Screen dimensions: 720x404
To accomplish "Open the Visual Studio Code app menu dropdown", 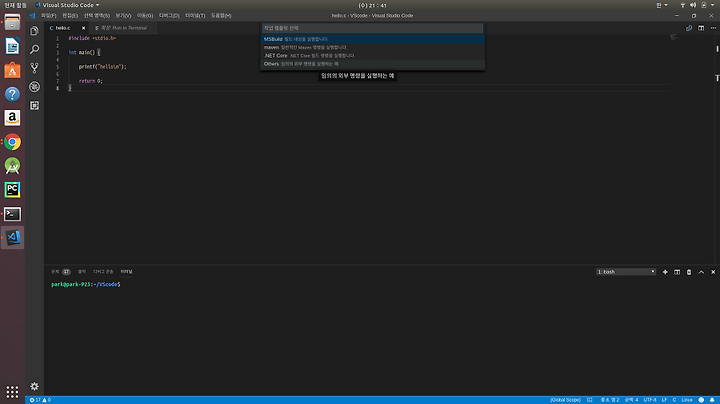I will pyautogui.click(x=67, y=5).
